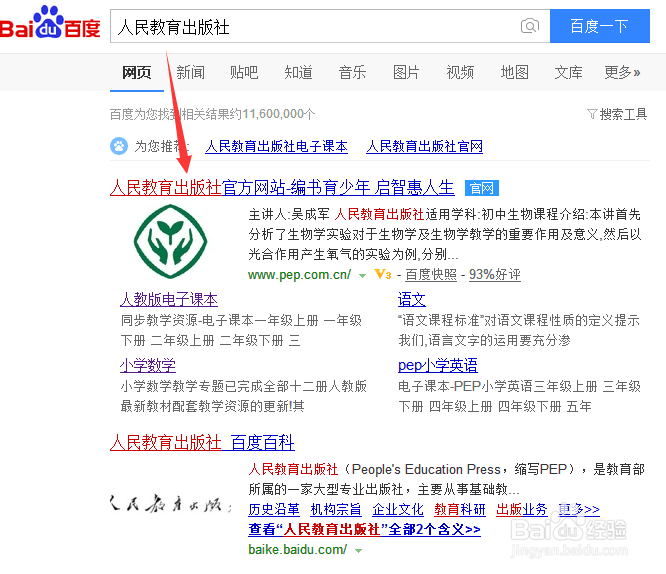Expand dropdown arrow after baike.baidu.com/

pyautogui.click(x=358, y=551)
